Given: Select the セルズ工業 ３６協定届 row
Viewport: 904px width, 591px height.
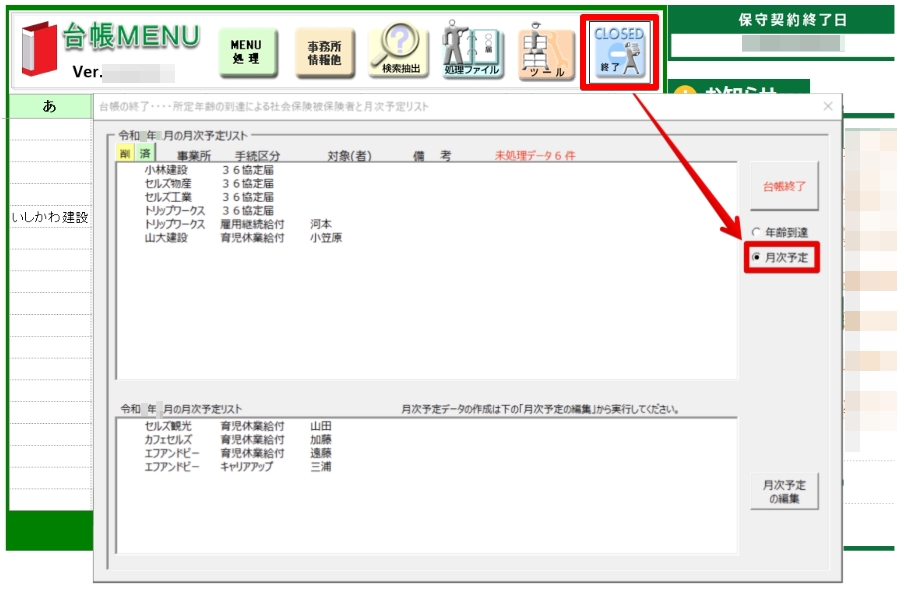Looking at the screenshot, I should click(x=427, y=197).
